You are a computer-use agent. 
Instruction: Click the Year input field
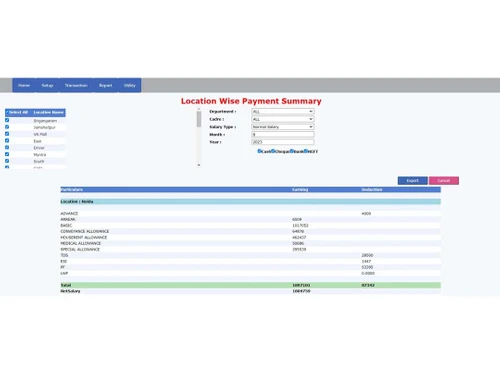[x=282, y=142]
